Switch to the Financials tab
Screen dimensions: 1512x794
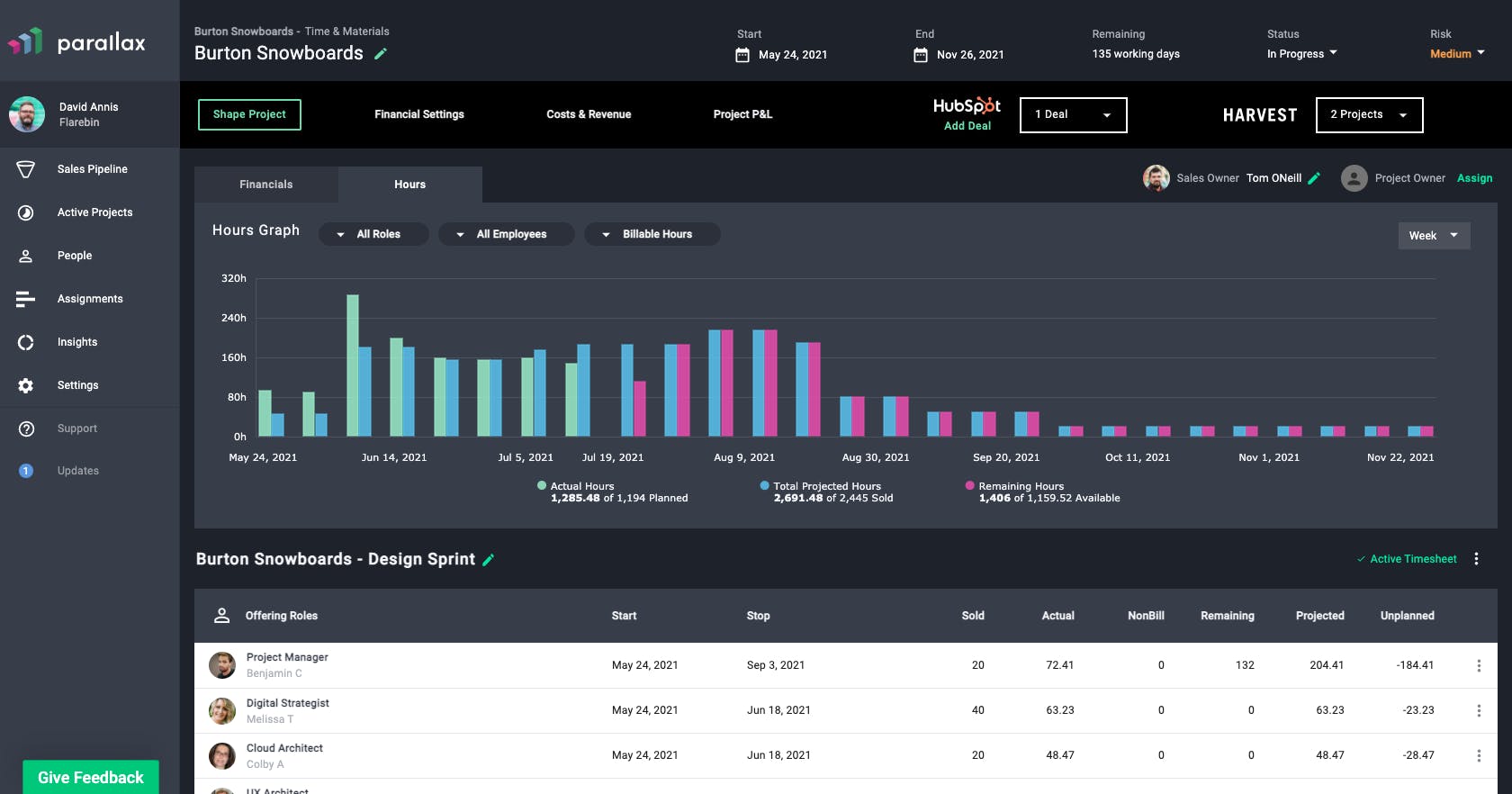266,185
